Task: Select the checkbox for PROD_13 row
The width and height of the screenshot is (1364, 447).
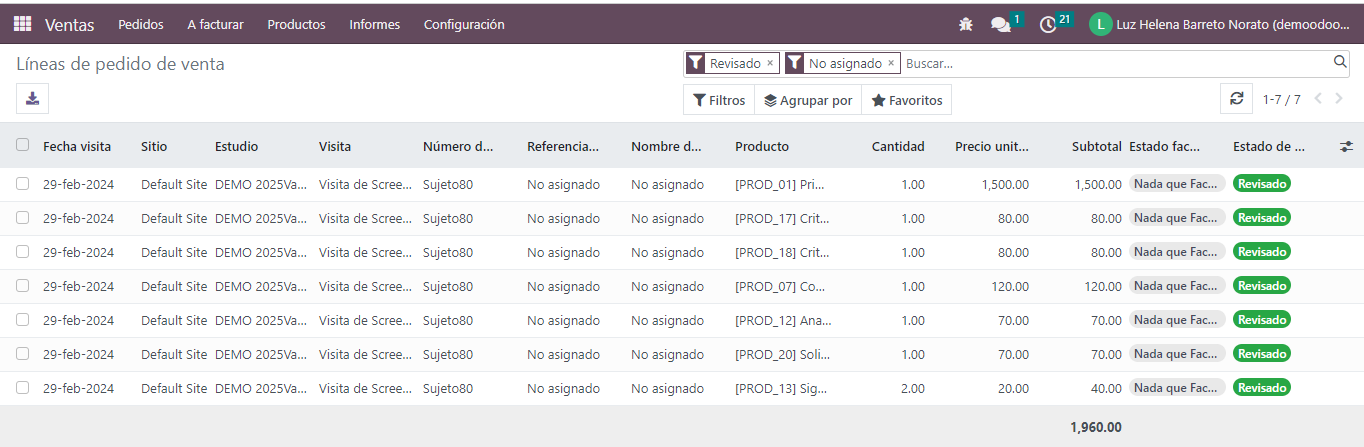Action: coord(22,388)
